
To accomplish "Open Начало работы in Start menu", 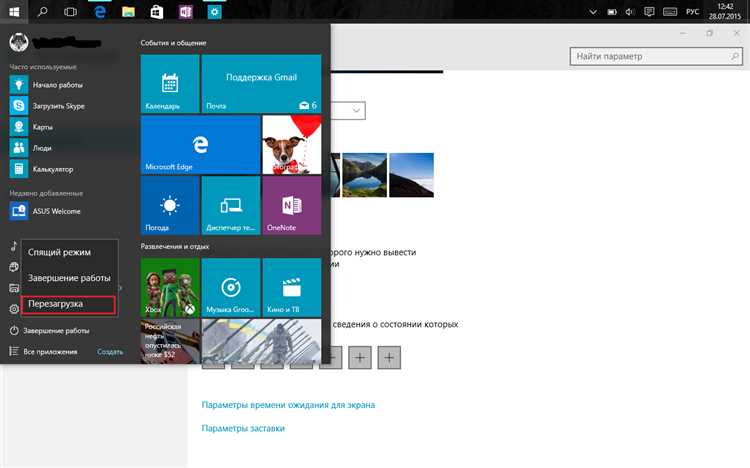I will 65,85.
